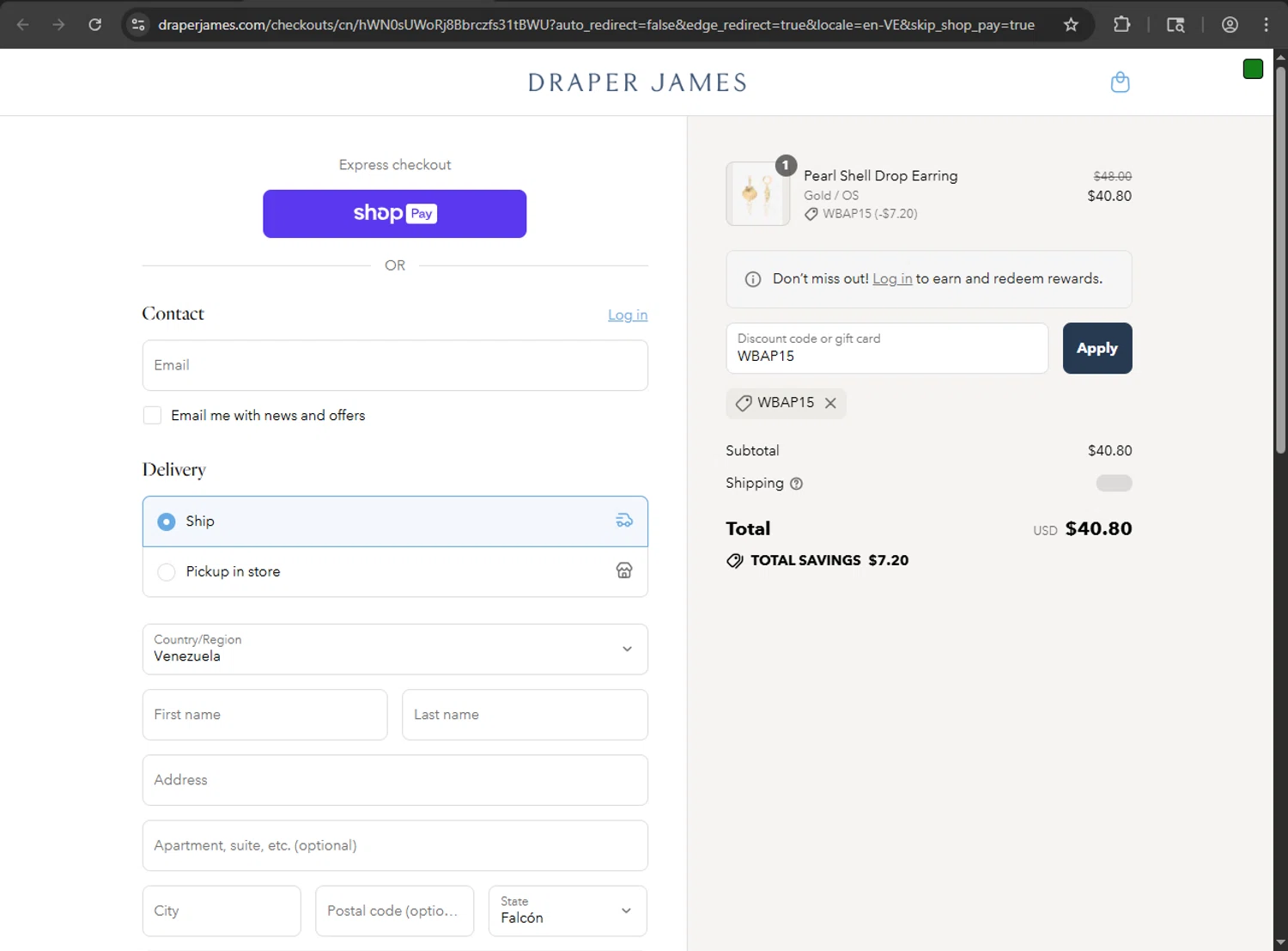The image size is (1288, 951).
Task: Open the browser profile icon
Action: pos(1230,25)
